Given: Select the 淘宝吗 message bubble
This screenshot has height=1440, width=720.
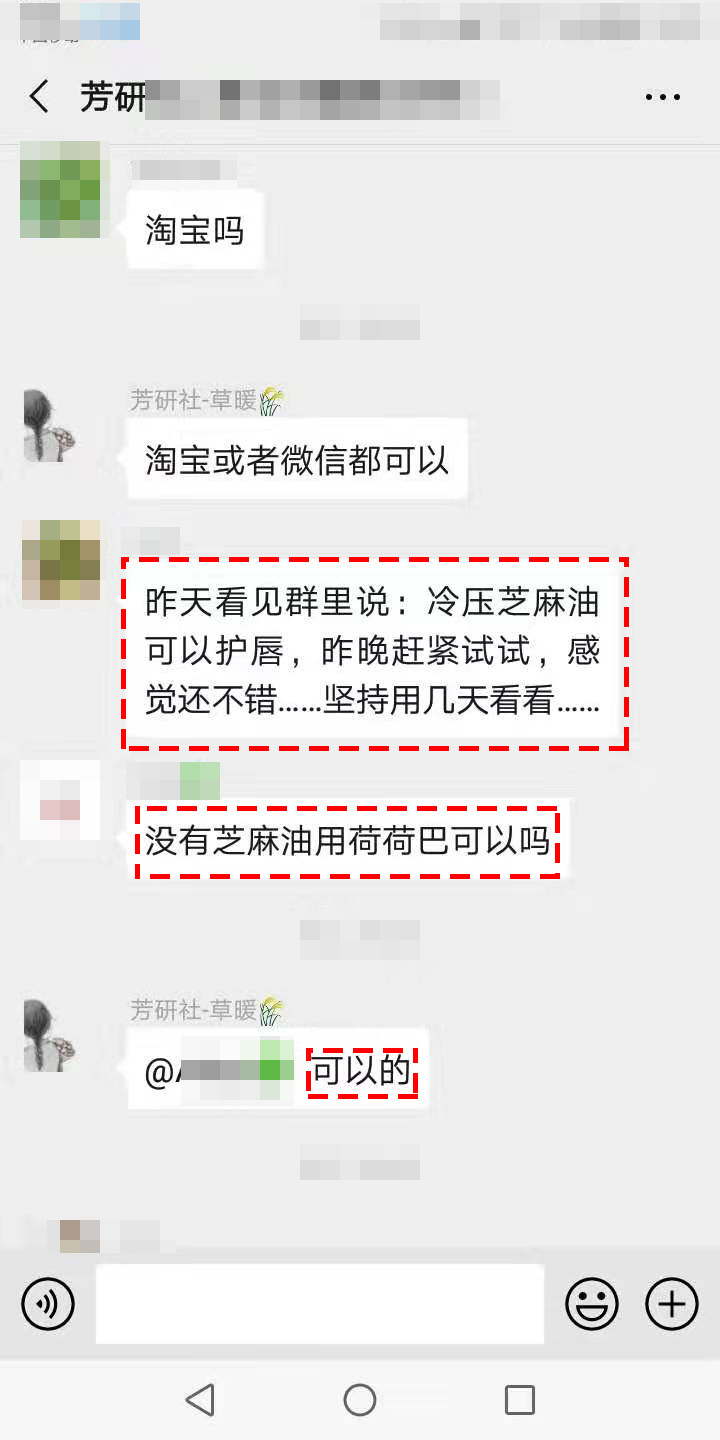Looking at the screenshot, I should pyautogui.click(x=195, y=231).
